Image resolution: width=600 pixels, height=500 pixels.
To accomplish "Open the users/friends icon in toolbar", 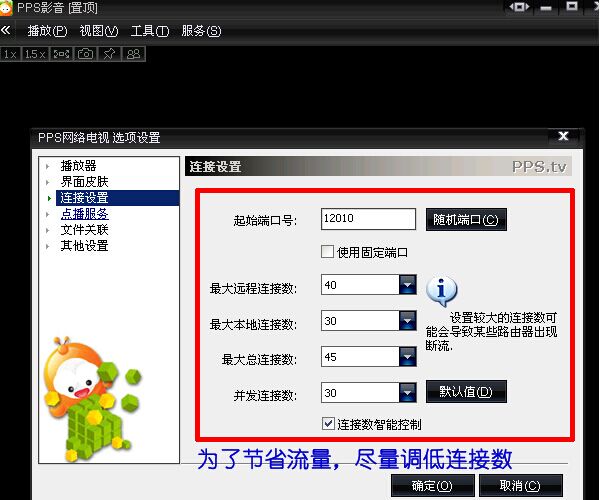I will tap(133, 54).
